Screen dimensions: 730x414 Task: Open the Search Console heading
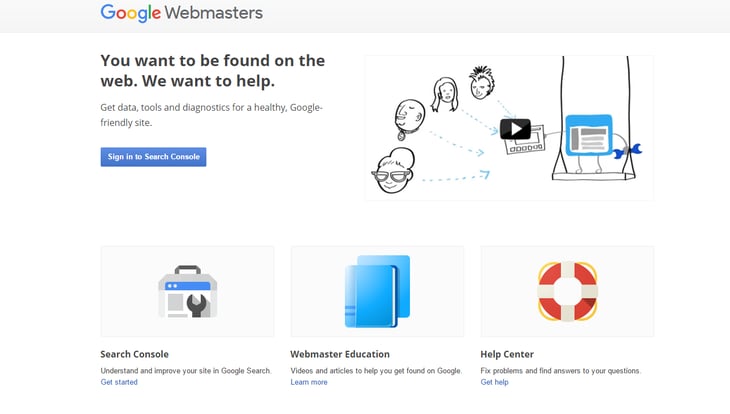(x=135, y=354)
